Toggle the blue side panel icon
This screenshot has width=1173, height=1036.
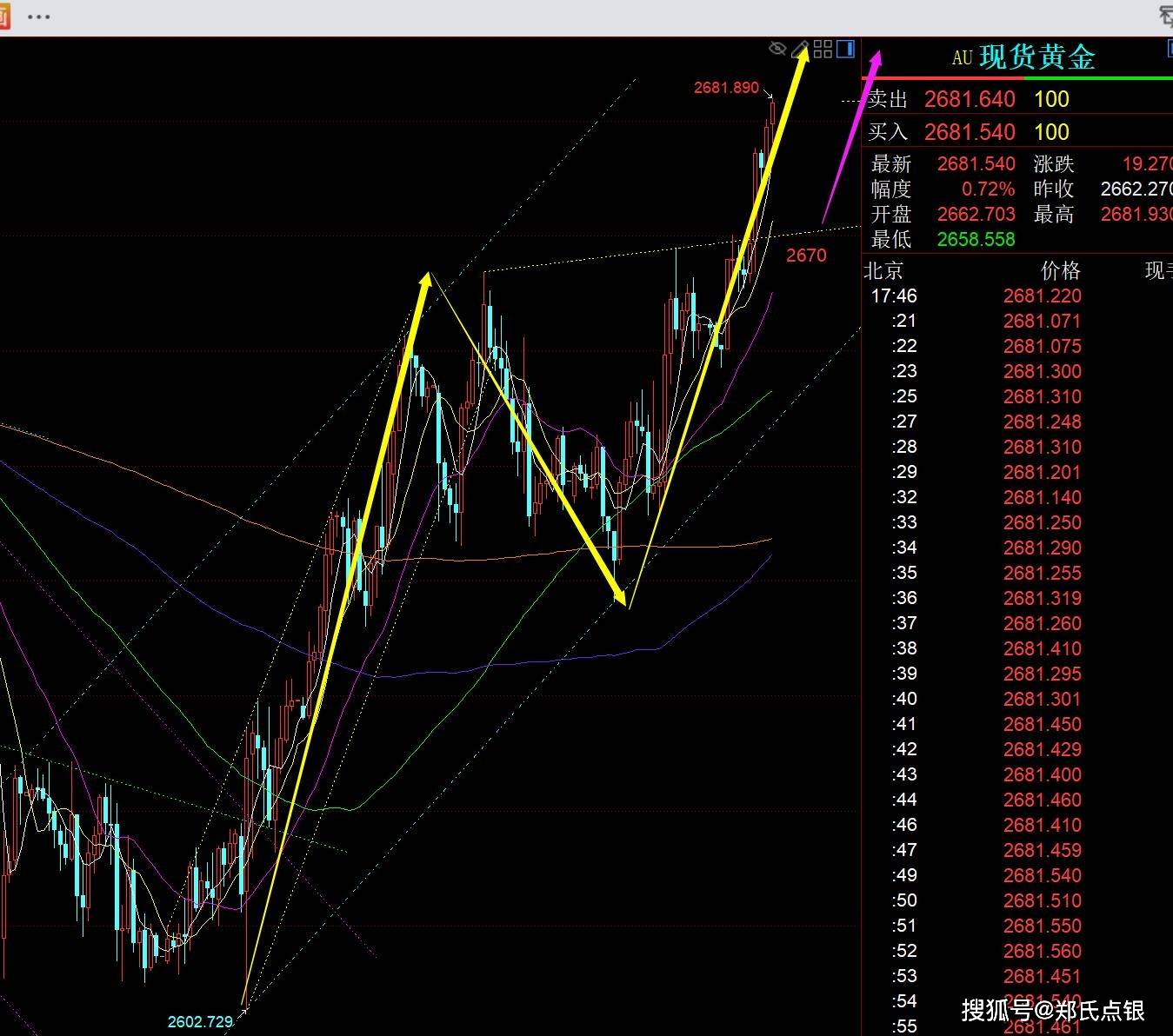pos(845,49)
